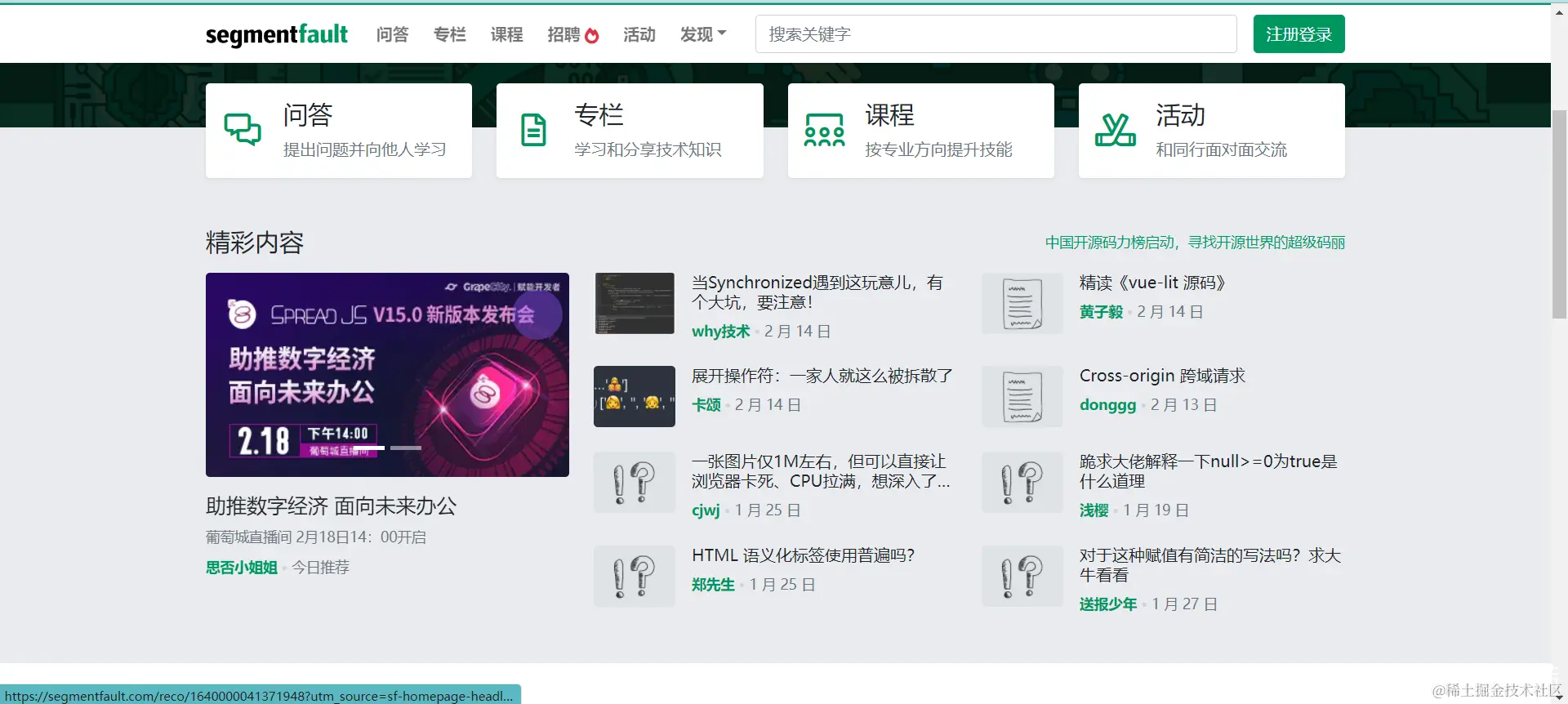Viewport: 1568px width, 704px height.
Task: Open the 活动 nav menu item
Action: coord(639,34)
